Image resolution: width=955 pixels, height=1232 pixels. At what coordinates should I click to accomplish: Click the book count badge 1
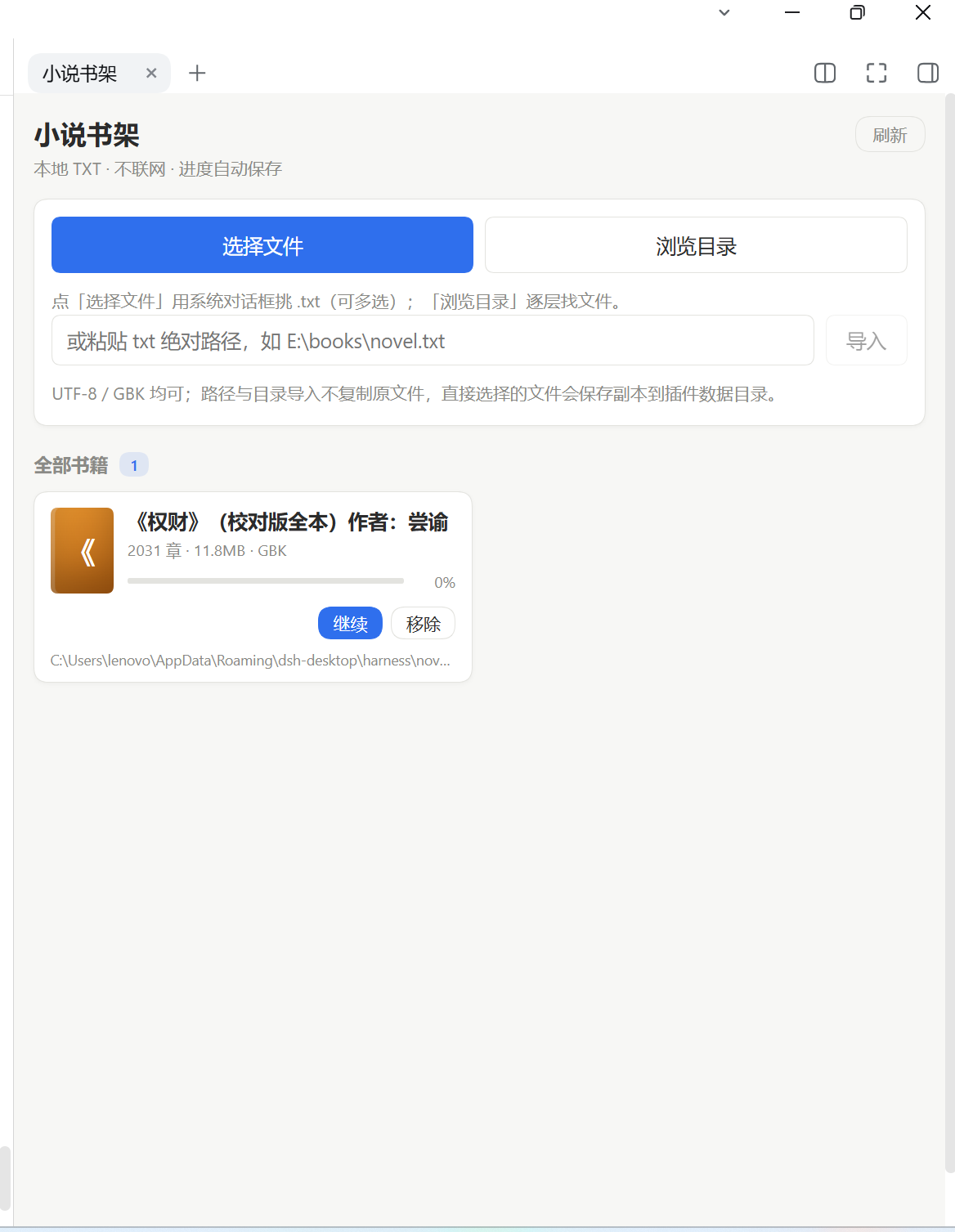tap(134, 465)
